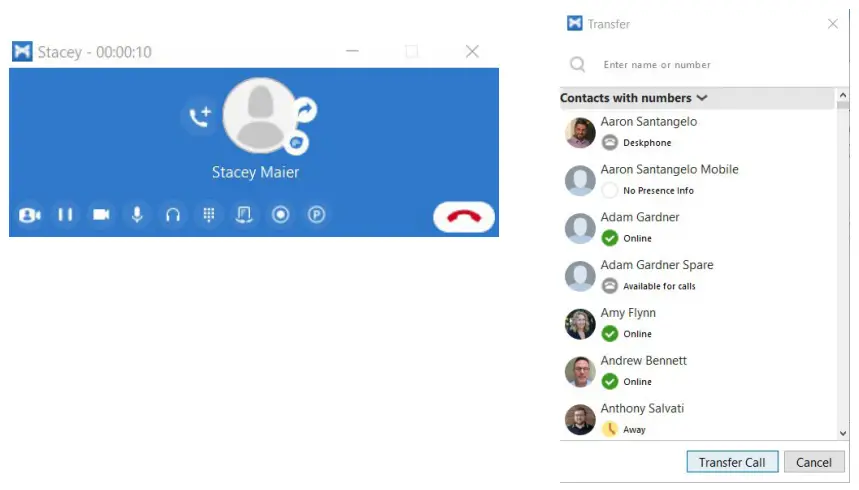This screenshot has height=490, width=859.
Task: Park the call with P icon
Action: point(316,215)
